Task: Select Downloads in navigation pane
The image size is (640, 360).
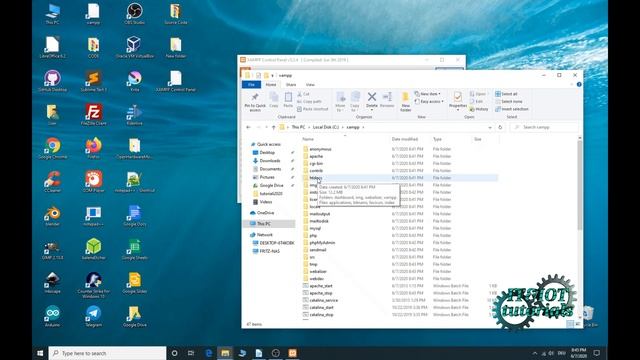Action: [270, 160]
